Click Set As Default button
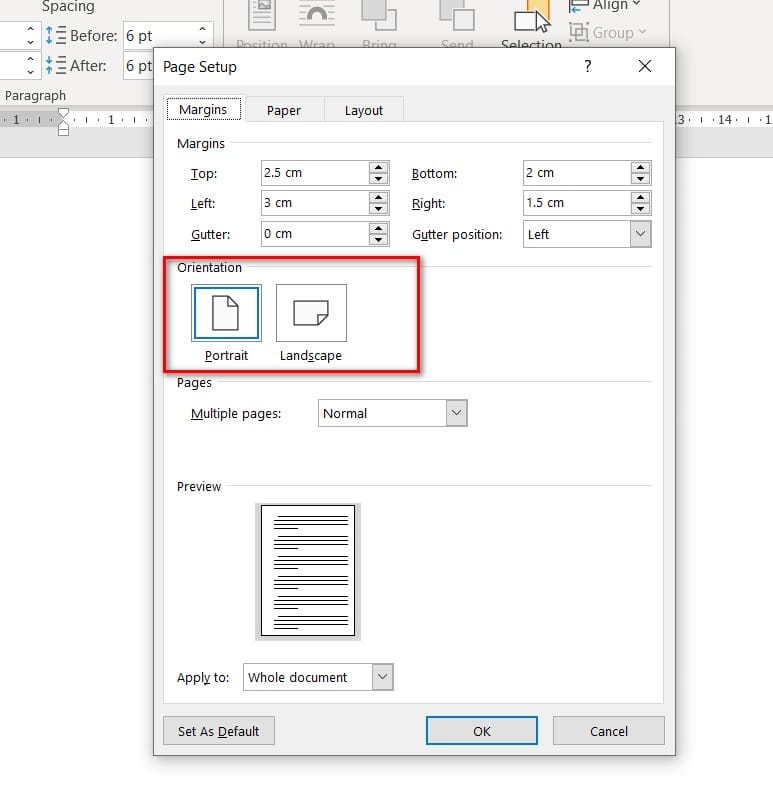Screen dimensions: 773x794 click(219, 731)
